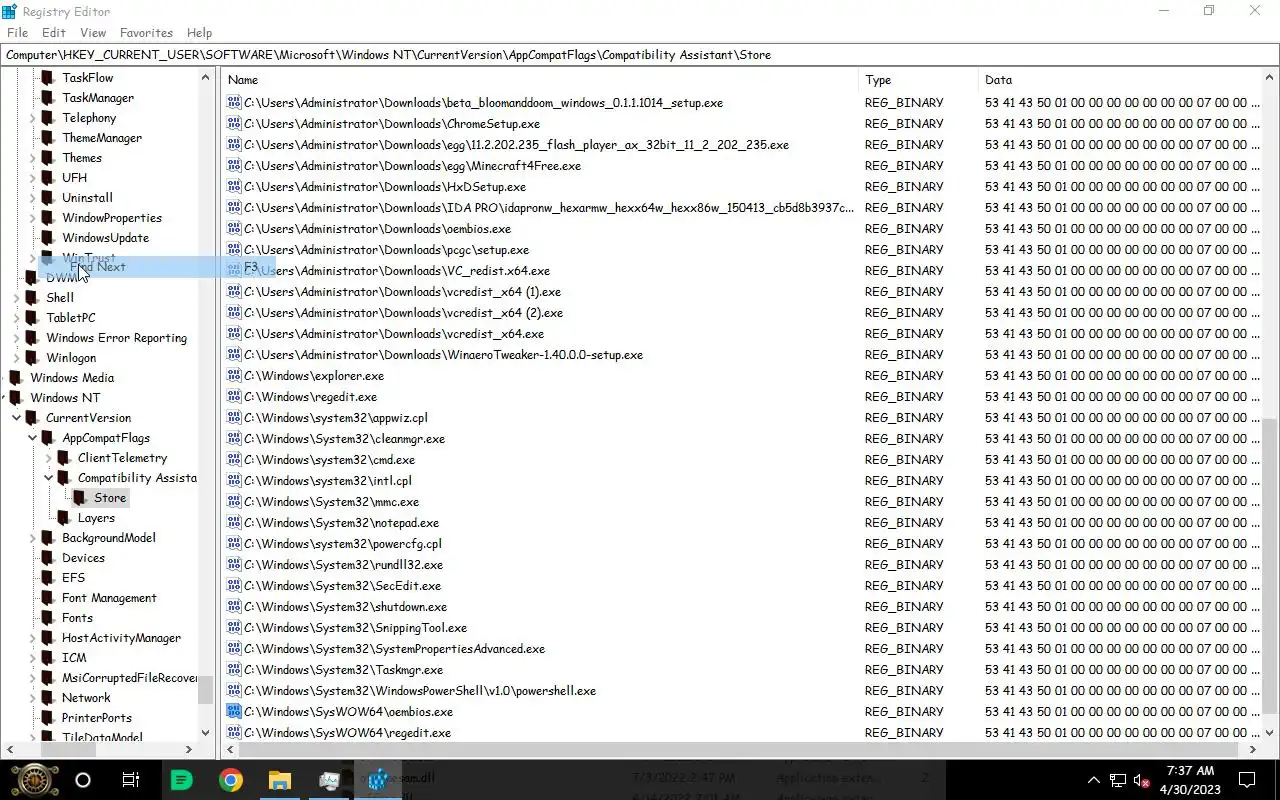Sort values by the Type column header
This screenshot has height=800, width=1280.
click(918, 80)
